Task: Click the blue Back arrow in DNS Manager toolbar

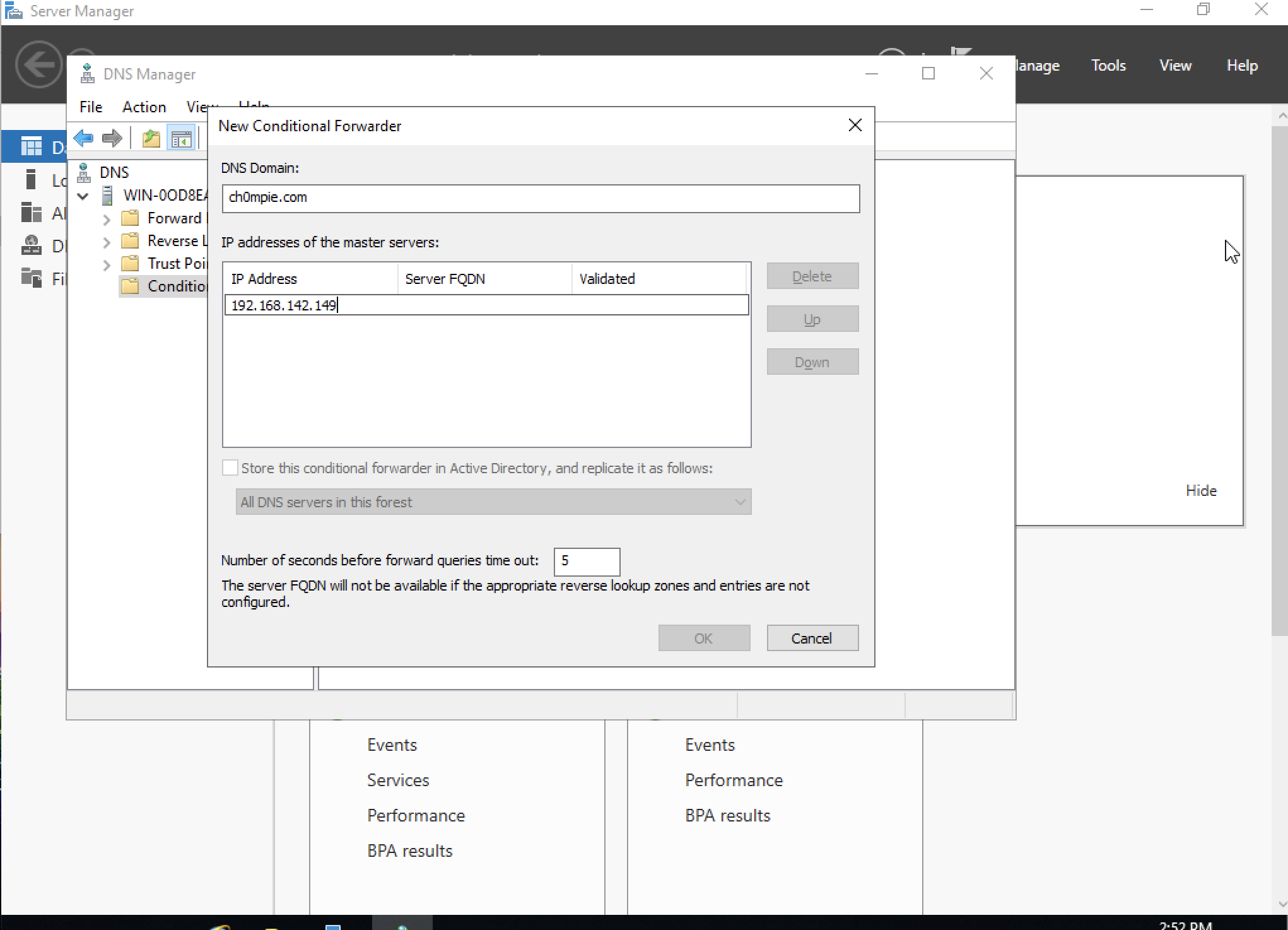Action: pyautogui.click(x=83, y=138)
